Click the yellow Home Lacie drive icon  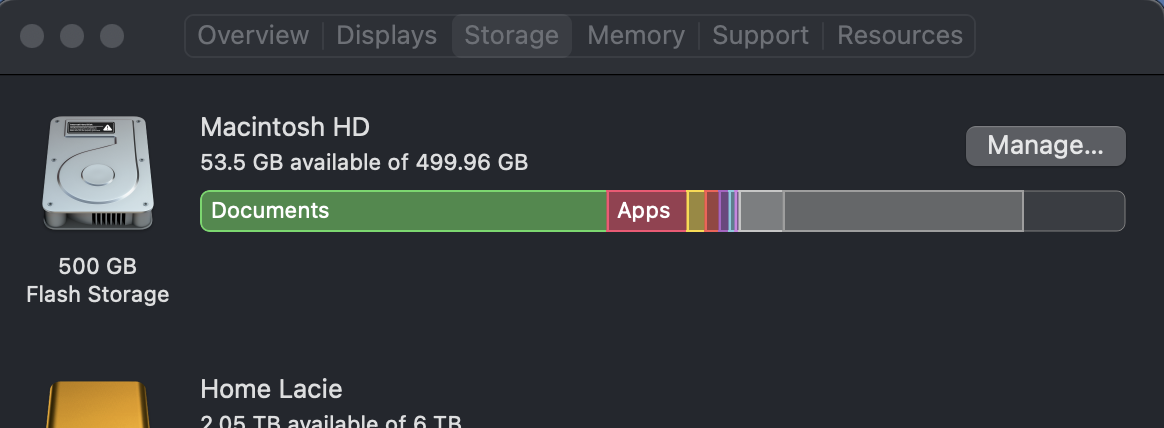[x=97, y=405]
